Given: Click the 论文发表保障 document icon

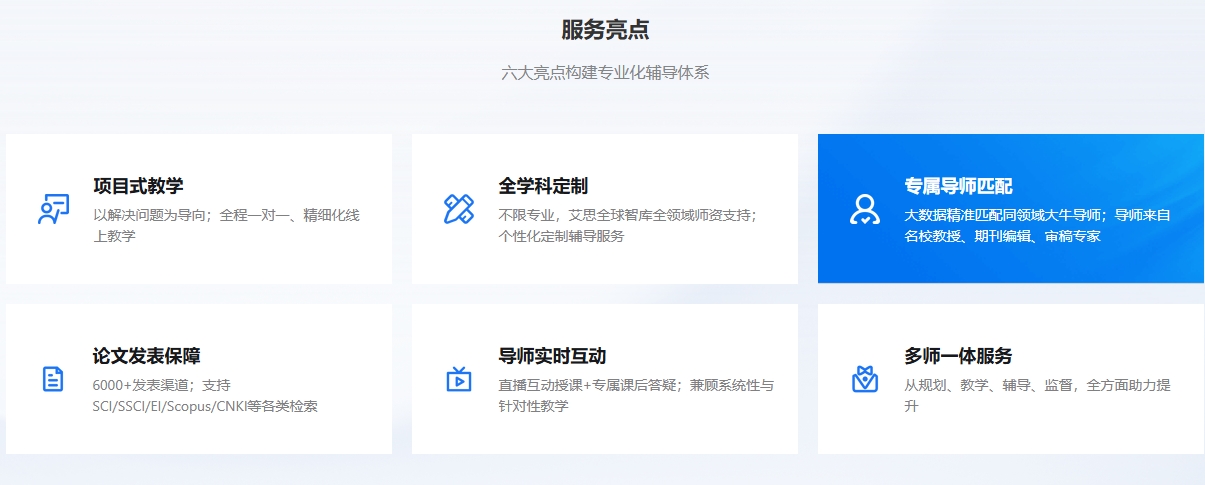Looking at the screenshot, I should (x=53, y=379).
